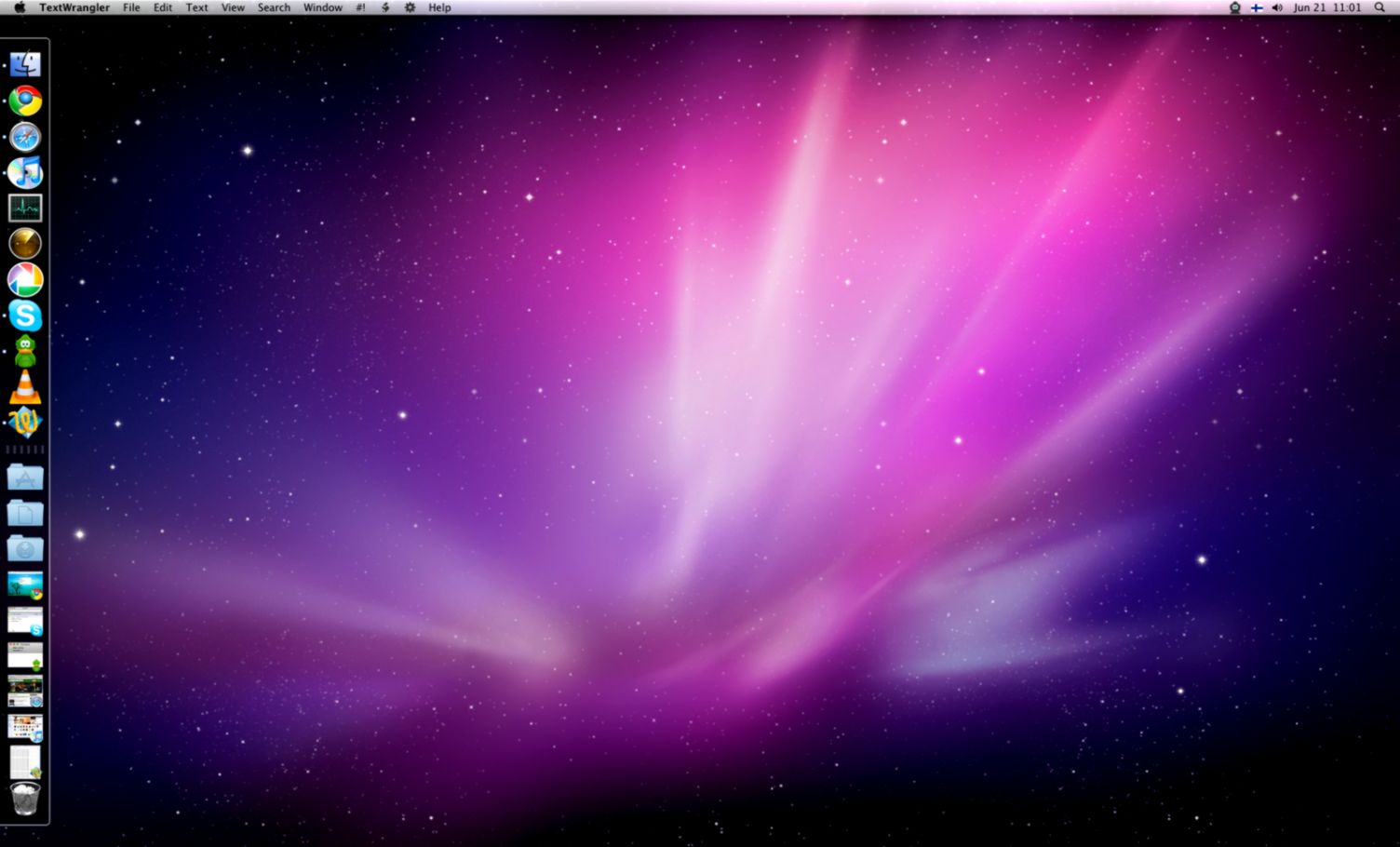This screenshot has width=1400, height=847.
Task: Open Activity Monitor in the Dock
Action: [25, 208]
